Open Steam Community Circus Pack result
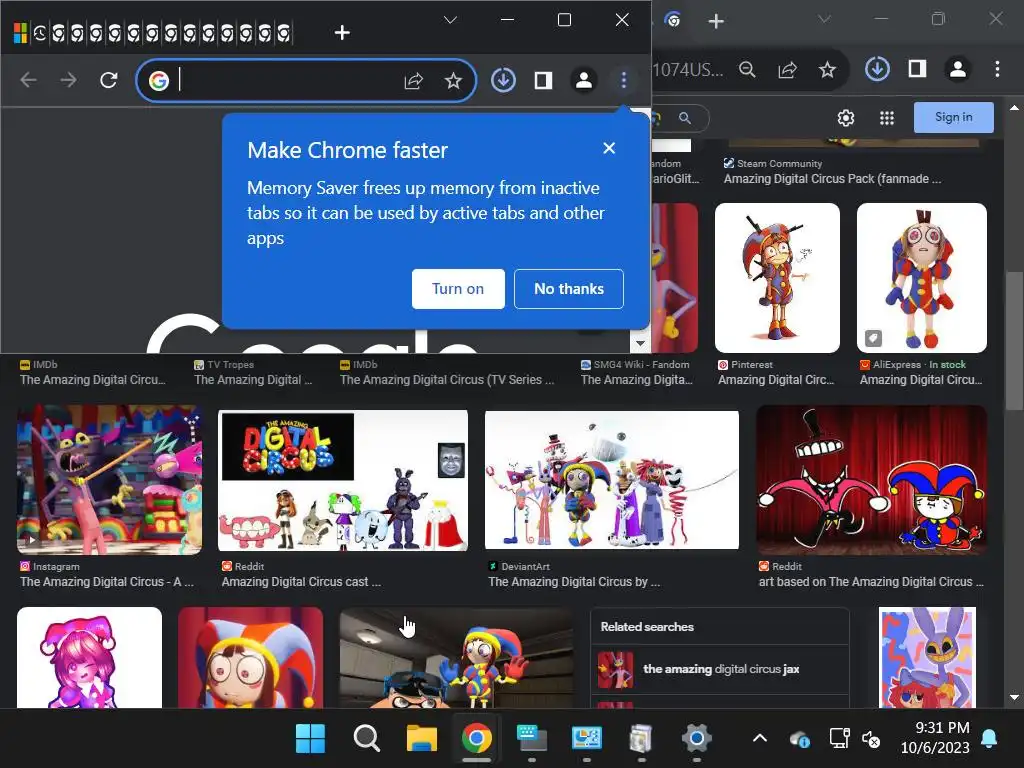The width and height of the screenshot is (1024, 768). [x=832, y=178]
